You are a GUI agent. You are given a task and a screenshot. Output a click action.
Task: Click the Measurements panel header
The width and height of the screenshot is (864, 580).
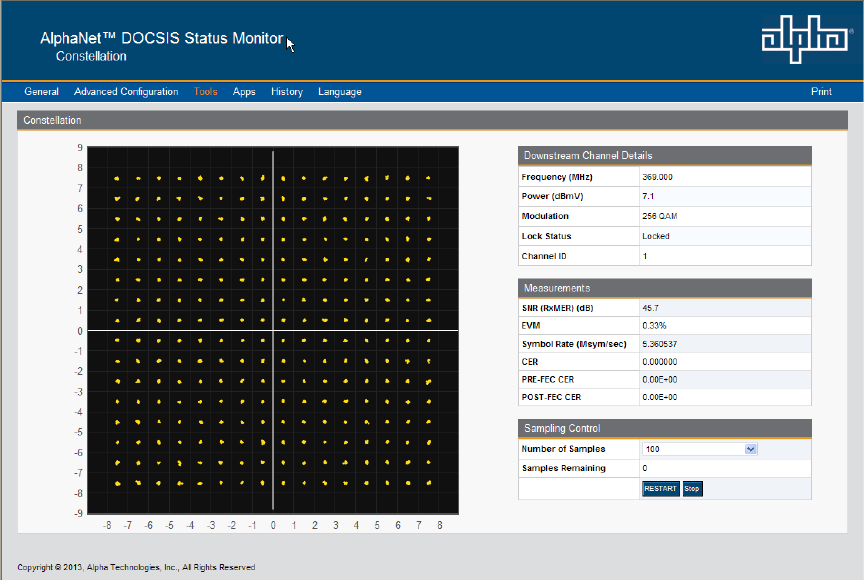[x=665, y=288]
